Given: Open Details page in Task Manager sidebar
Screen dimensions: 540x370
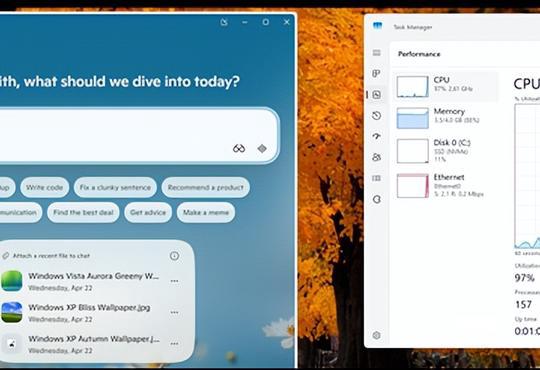Looking at the screenshot, I should point(376,178).
